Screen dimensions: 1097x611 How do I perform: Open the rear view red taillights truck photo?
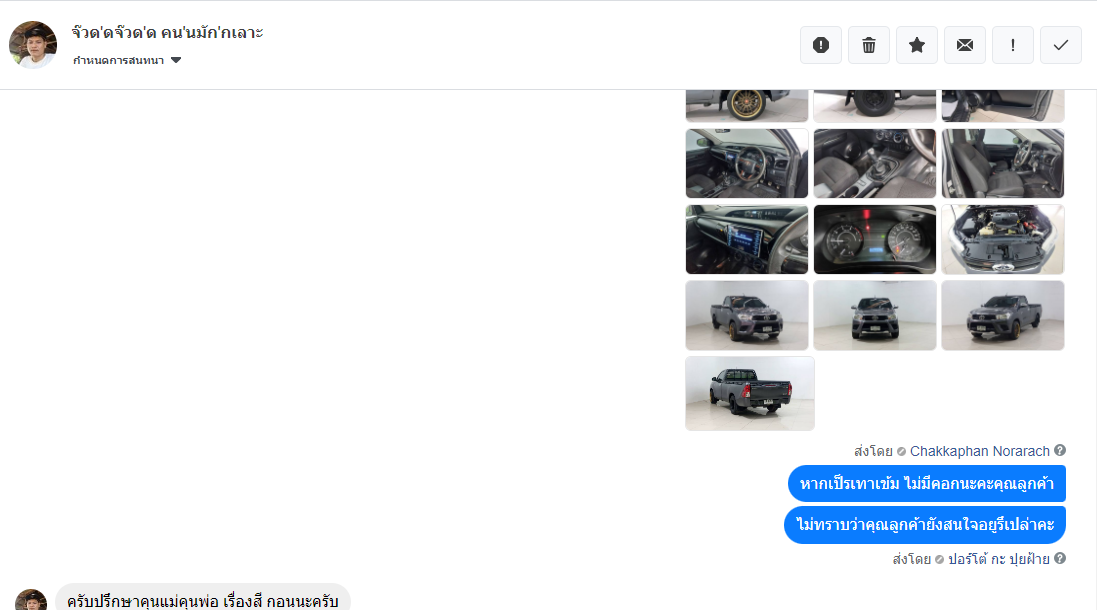pos(750,393)
